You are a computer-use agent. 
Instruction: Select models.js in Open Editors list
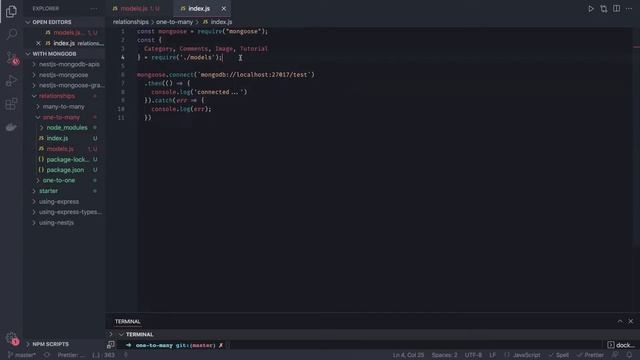pyautogui.click(x=67, y=33)
